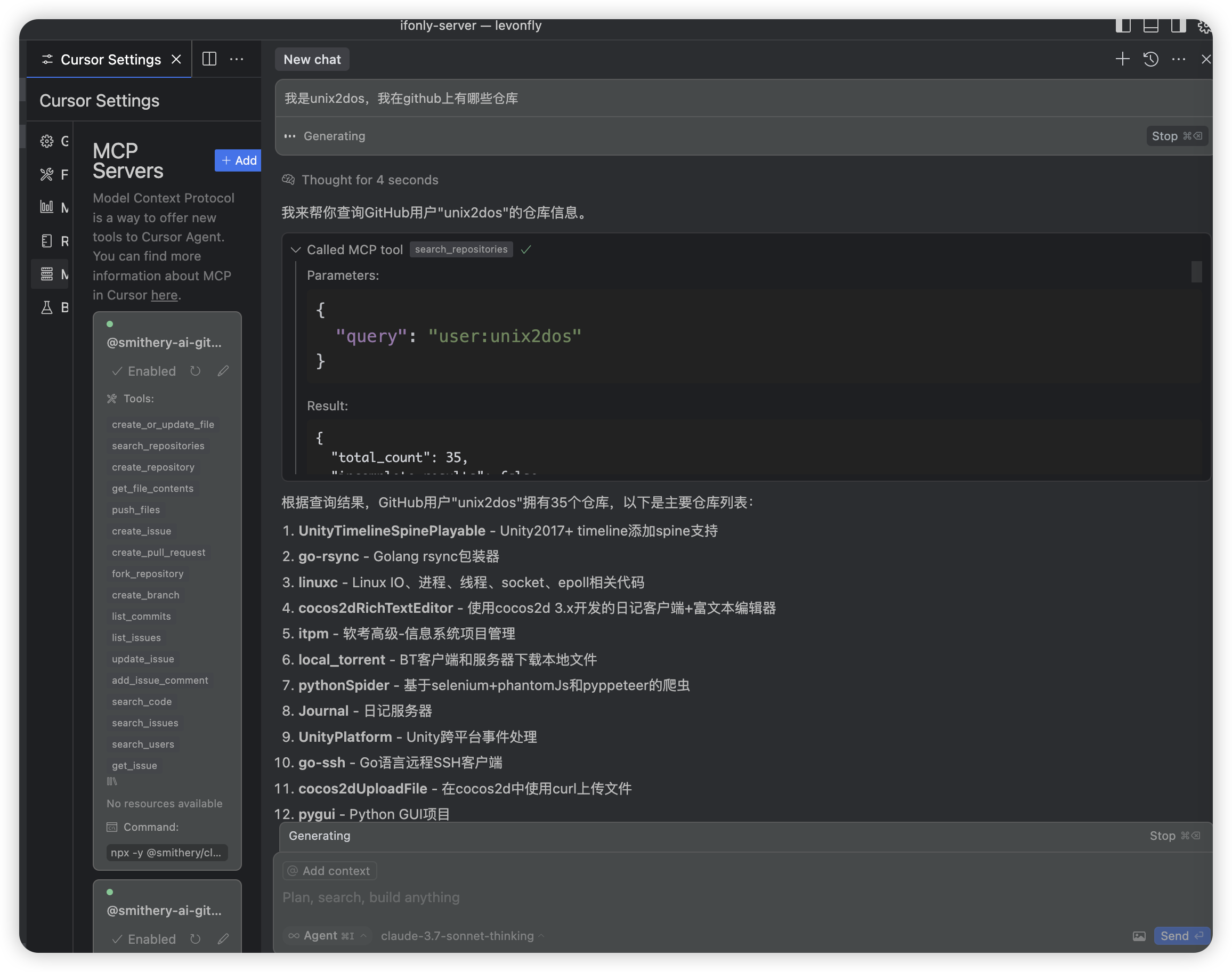Open MCP settings server icon
Image resolution: width=1232 pixels, height=972 pixels.
point(47,274)
